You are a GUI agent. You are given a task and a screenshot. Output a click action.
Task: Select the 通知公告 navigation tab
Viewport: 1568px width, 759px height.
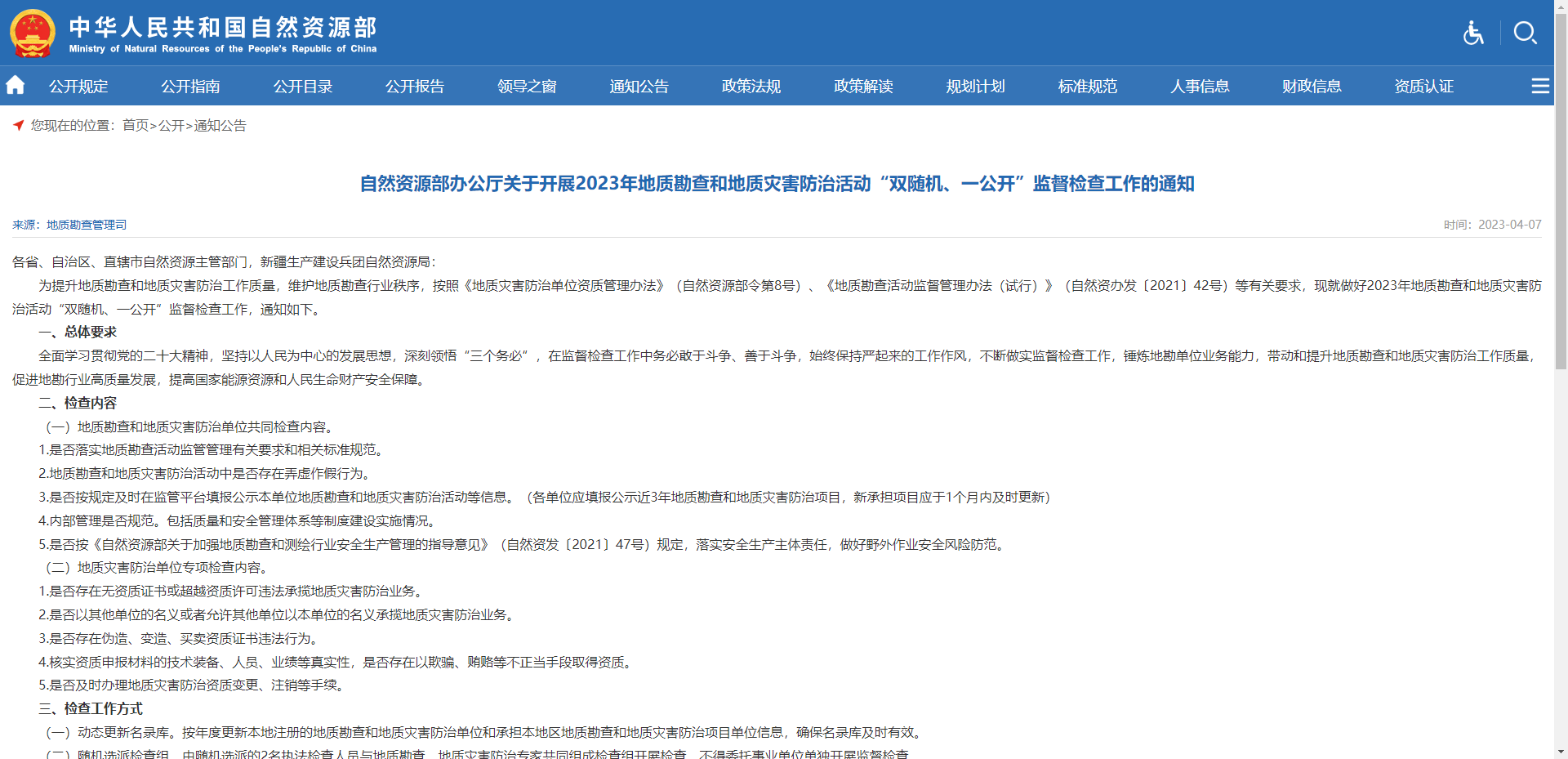coord(639,87)
